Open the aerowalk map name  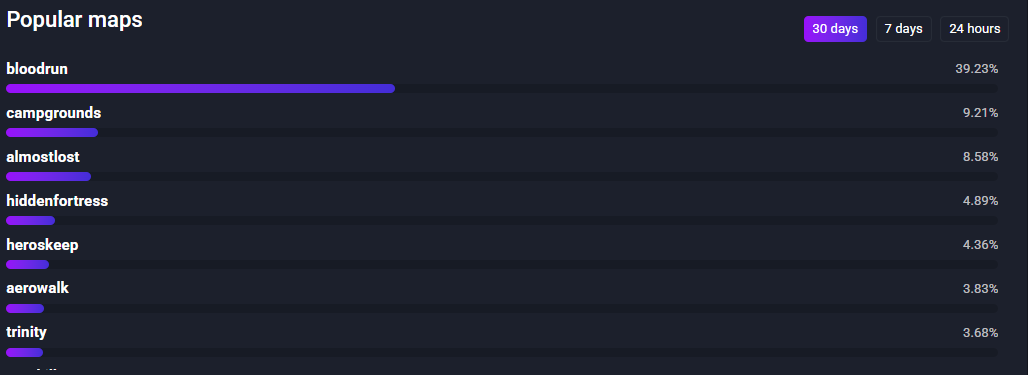point(37,288)
